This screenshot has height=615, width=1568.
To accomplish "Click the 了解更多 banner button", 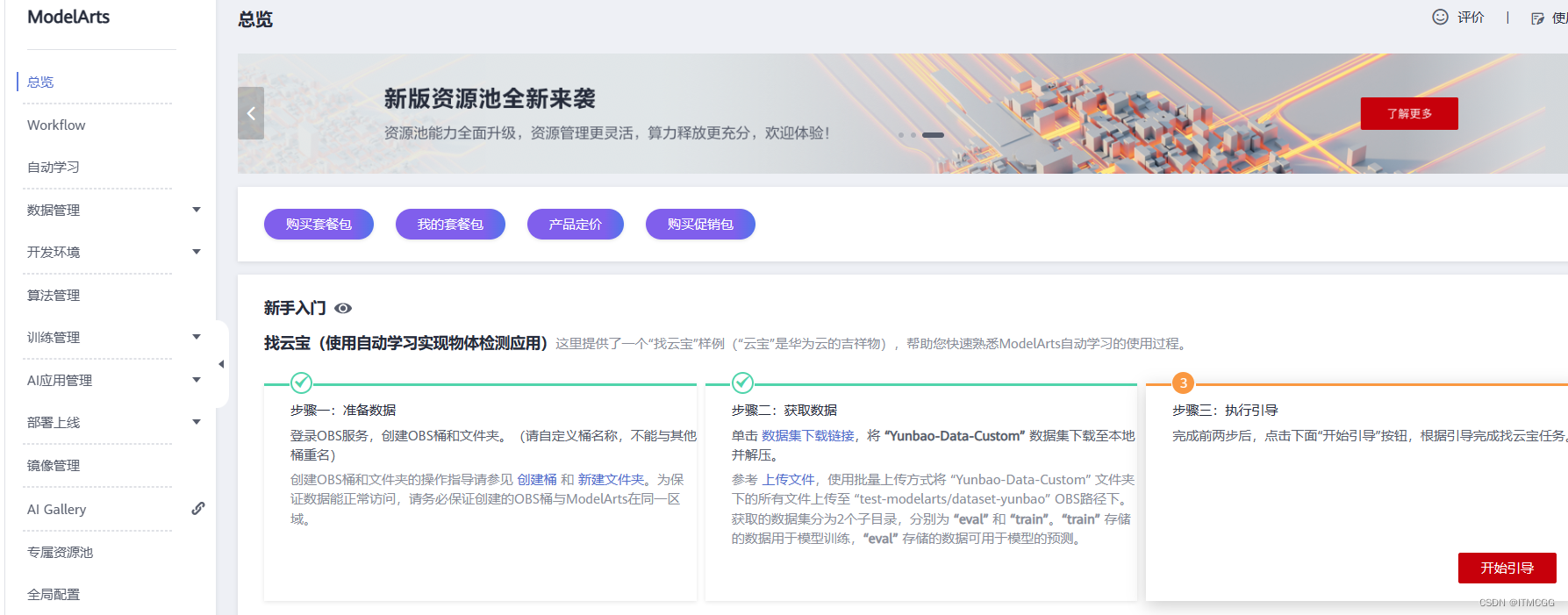I will pyautogui.click(x=1409, y=113).
